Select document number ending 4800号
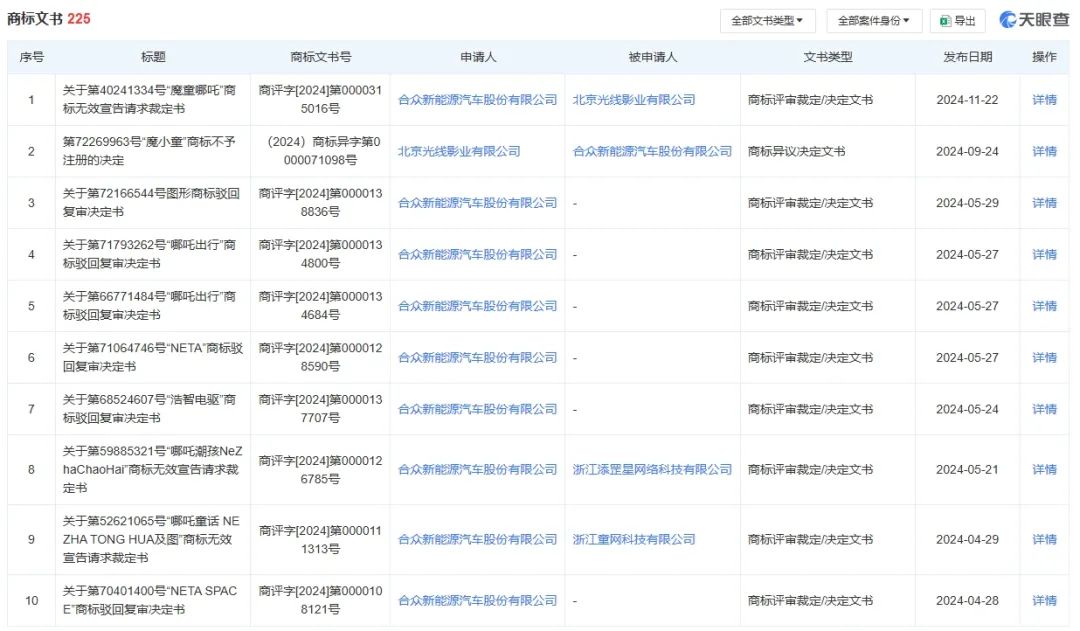 [320, 255]
